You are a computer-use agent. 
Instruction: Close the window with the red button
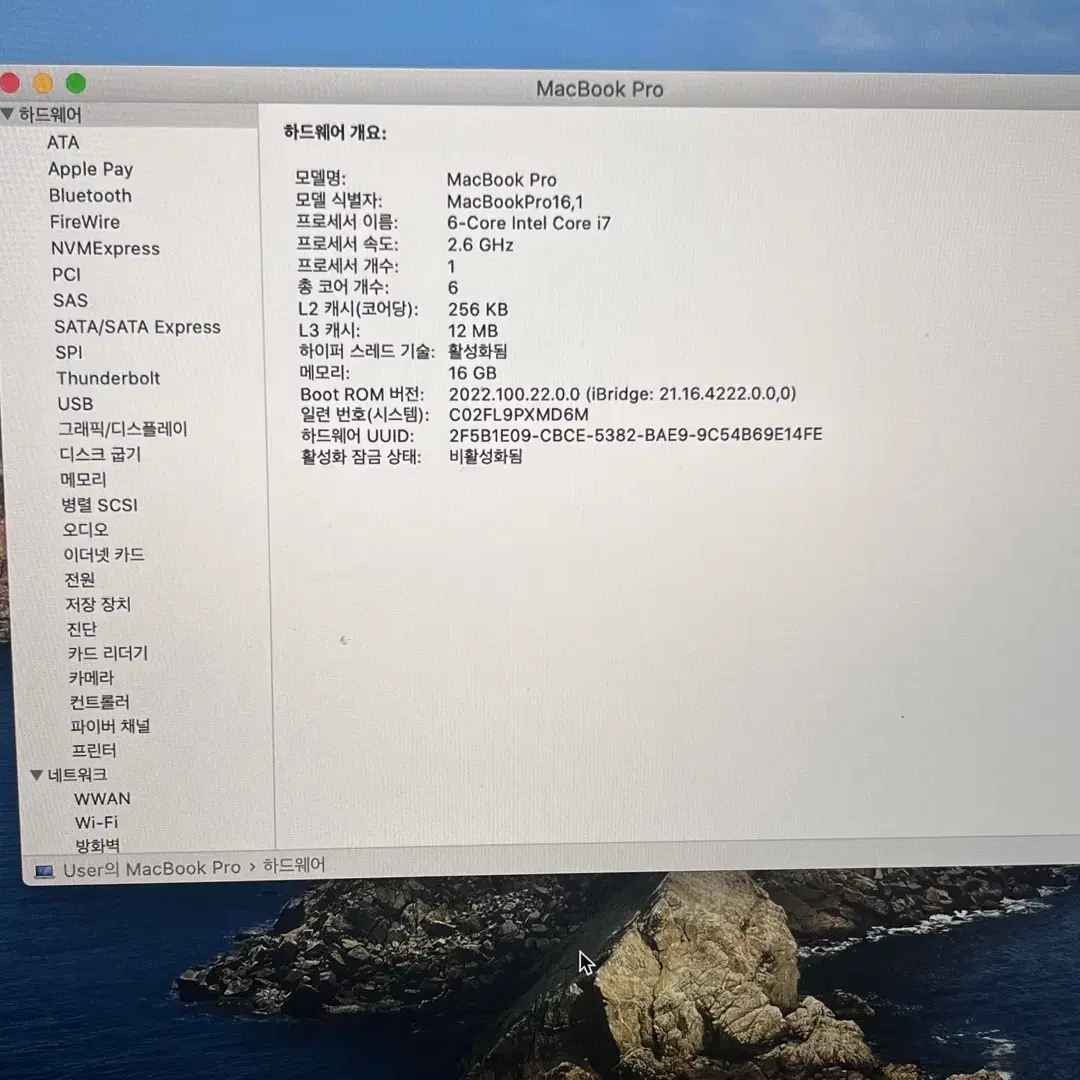click(10, 83)
